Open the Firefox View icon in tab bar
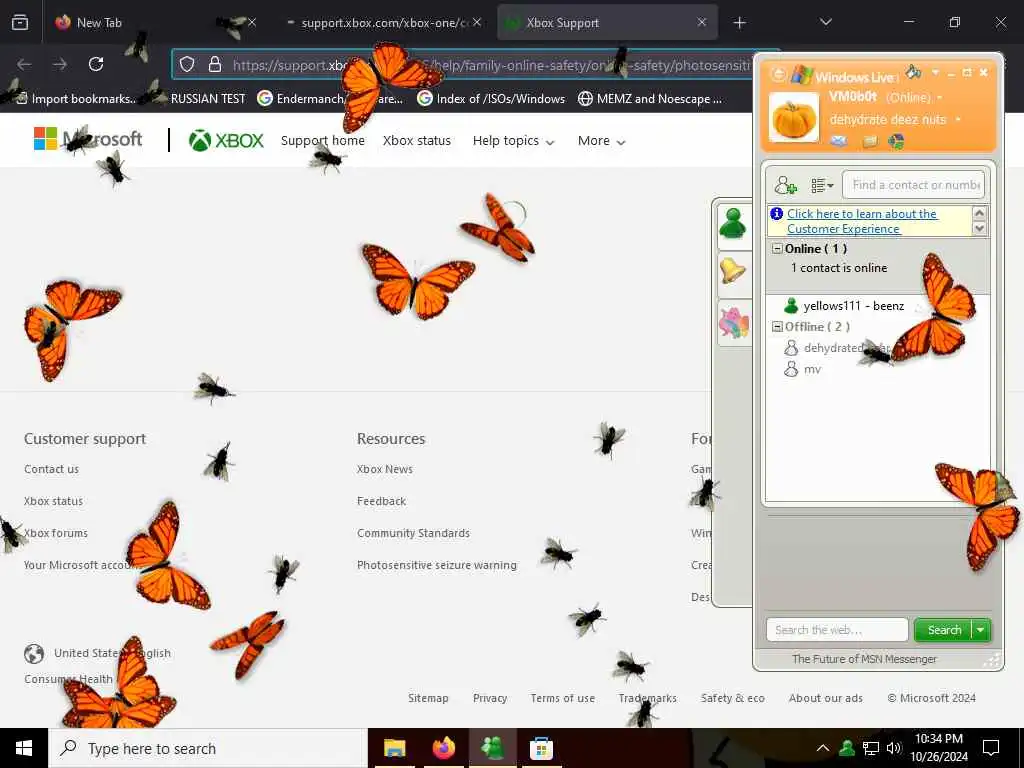The width and height of the screenshot is (1024, 768). click(x=20, y=22)
